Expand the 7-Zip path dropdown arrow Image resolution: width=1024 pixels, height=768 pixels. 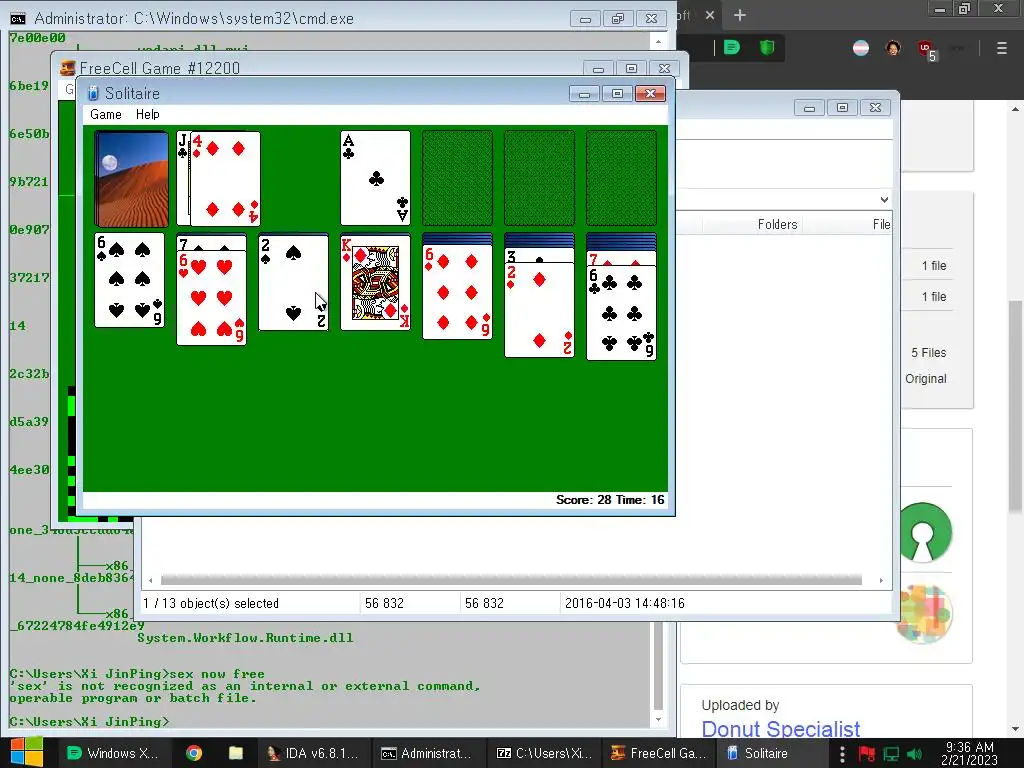[x=884, y=200]
